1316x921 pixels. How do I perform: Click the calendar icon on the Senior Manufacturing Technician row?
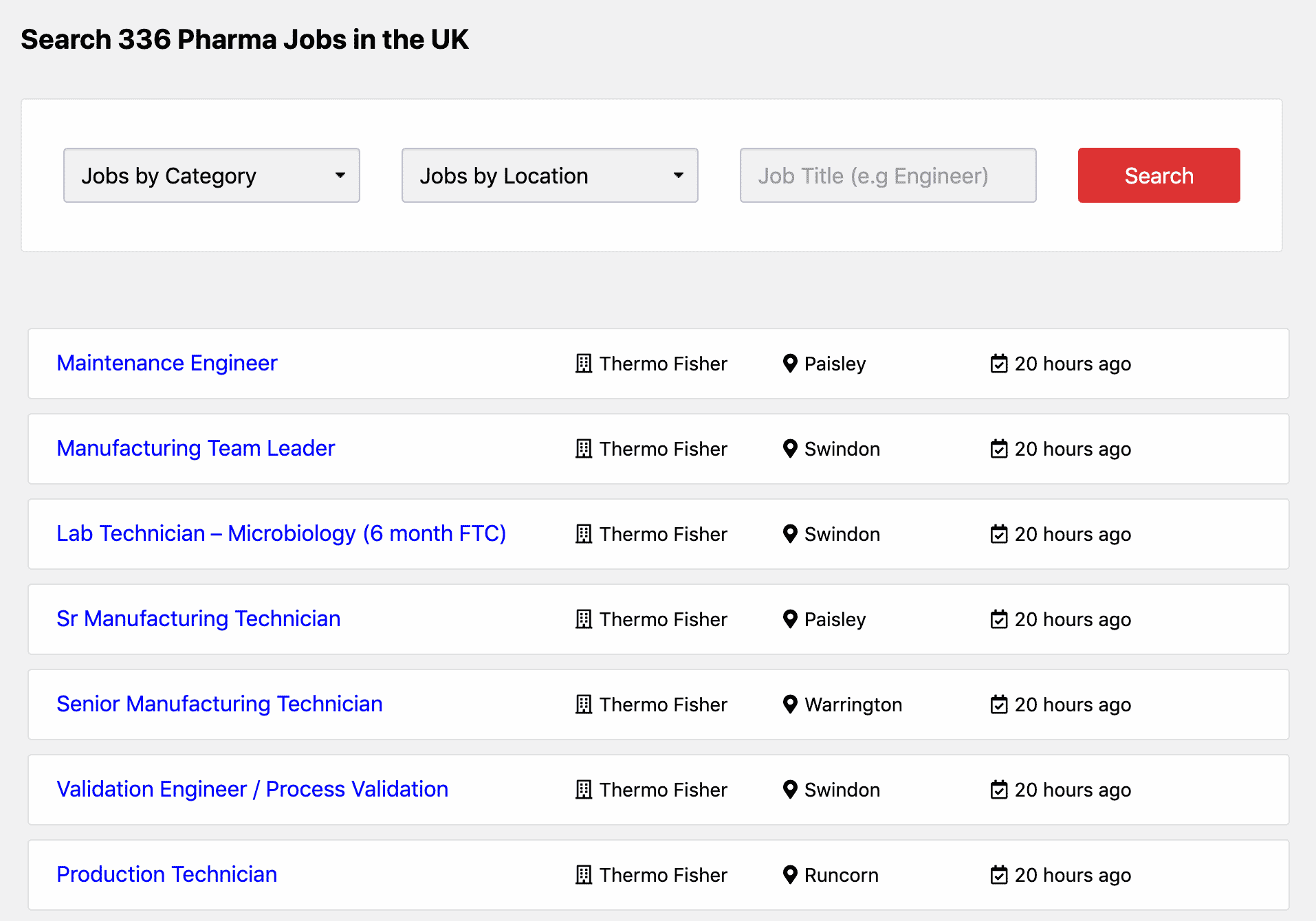pos(998,704)
